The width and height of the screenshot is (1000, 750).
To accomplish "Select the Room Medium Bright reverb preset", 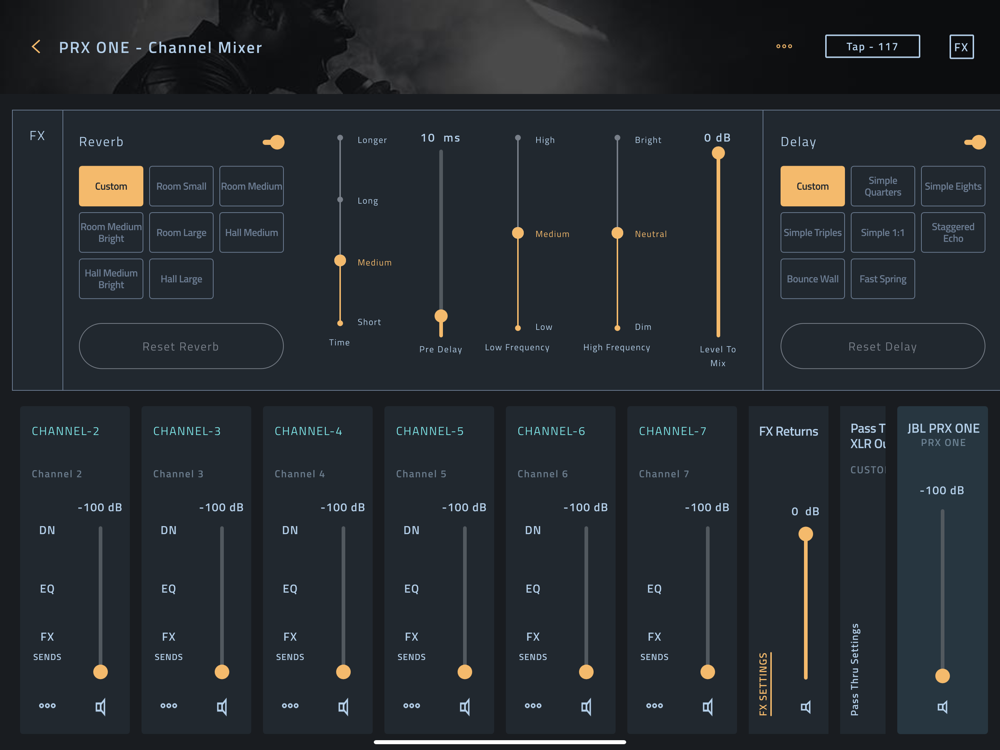I will [x=111, y=233].
